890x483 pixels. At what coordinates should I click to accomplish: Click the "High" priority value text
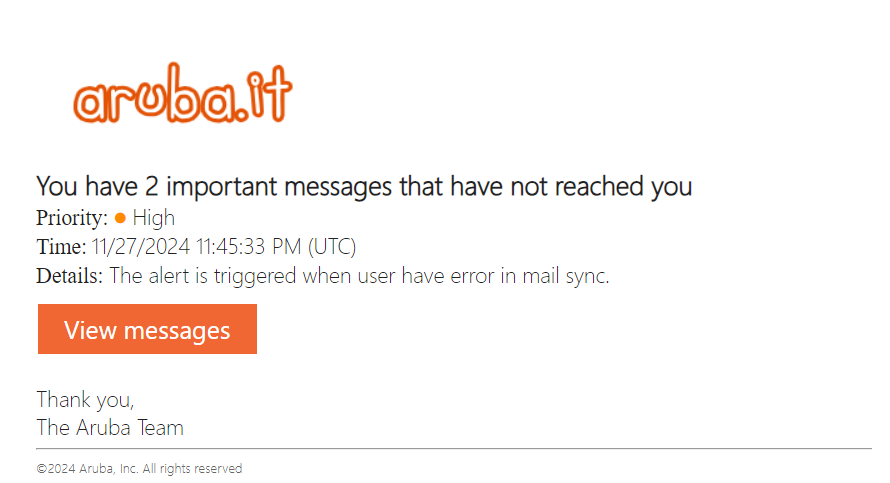153,217
